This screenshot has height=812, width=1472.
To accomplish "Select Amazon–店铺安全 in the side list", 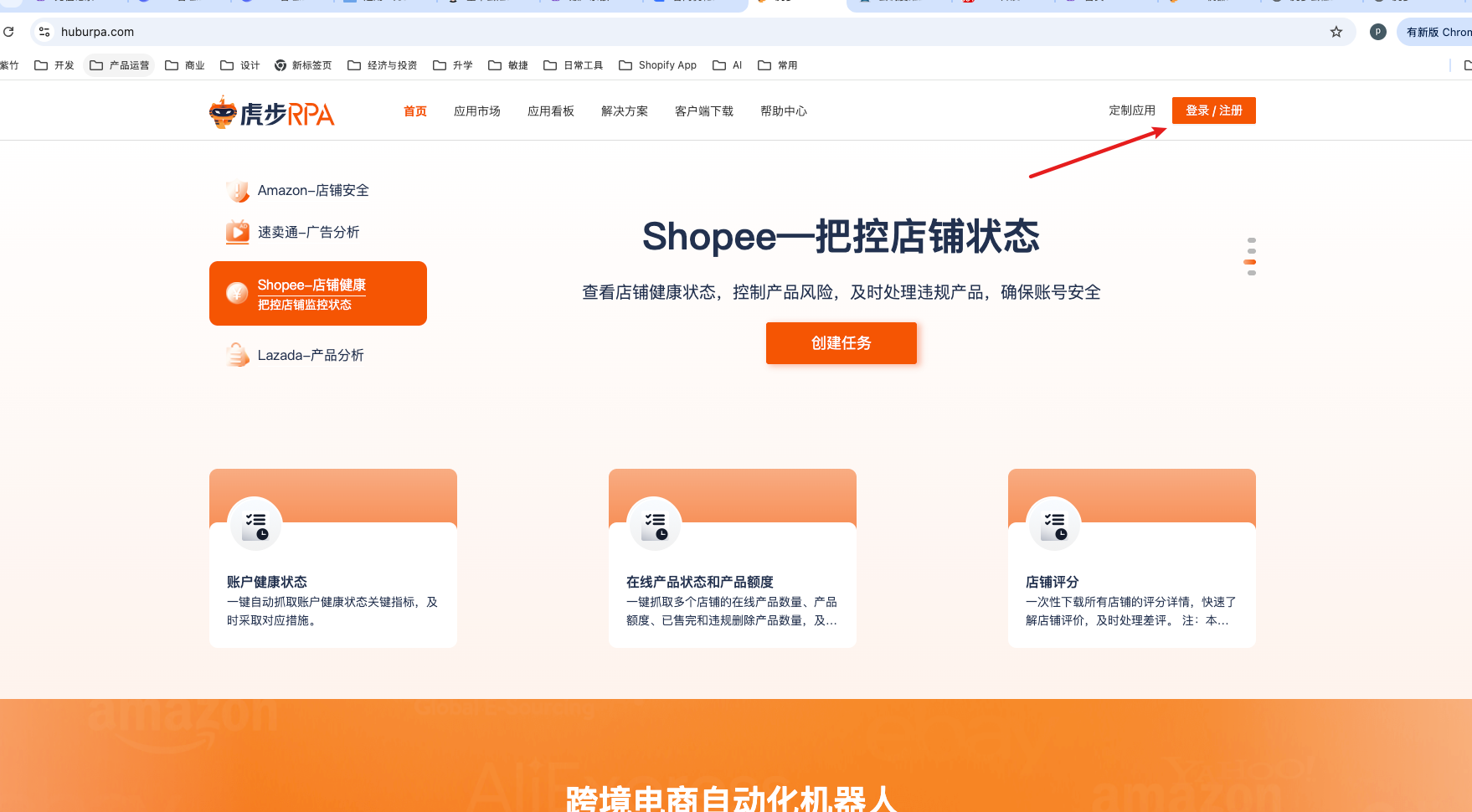I will point(298,191).
